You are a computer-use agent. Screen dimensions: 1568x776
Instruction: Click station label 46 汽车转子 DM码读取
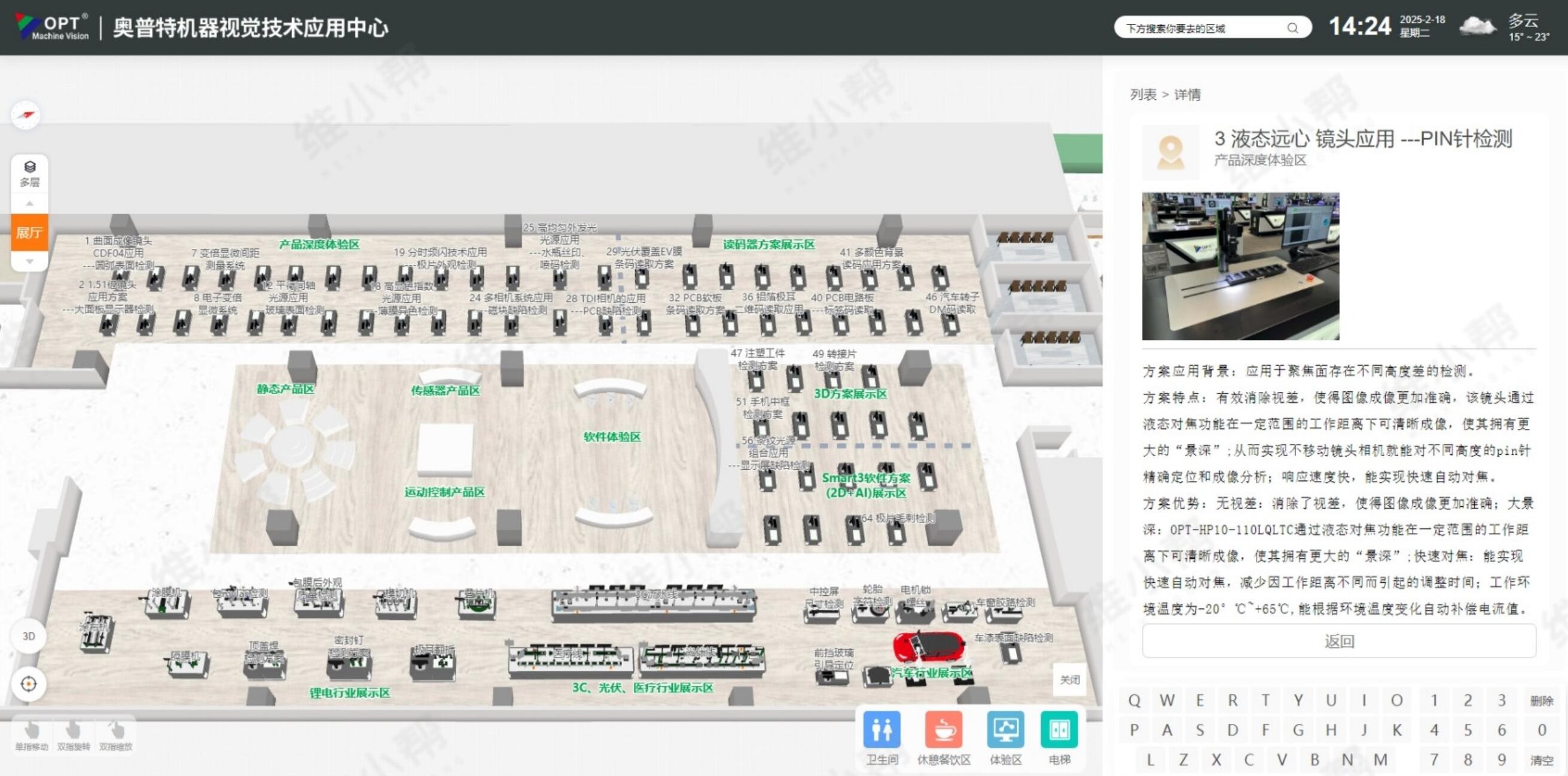(952, 303)
